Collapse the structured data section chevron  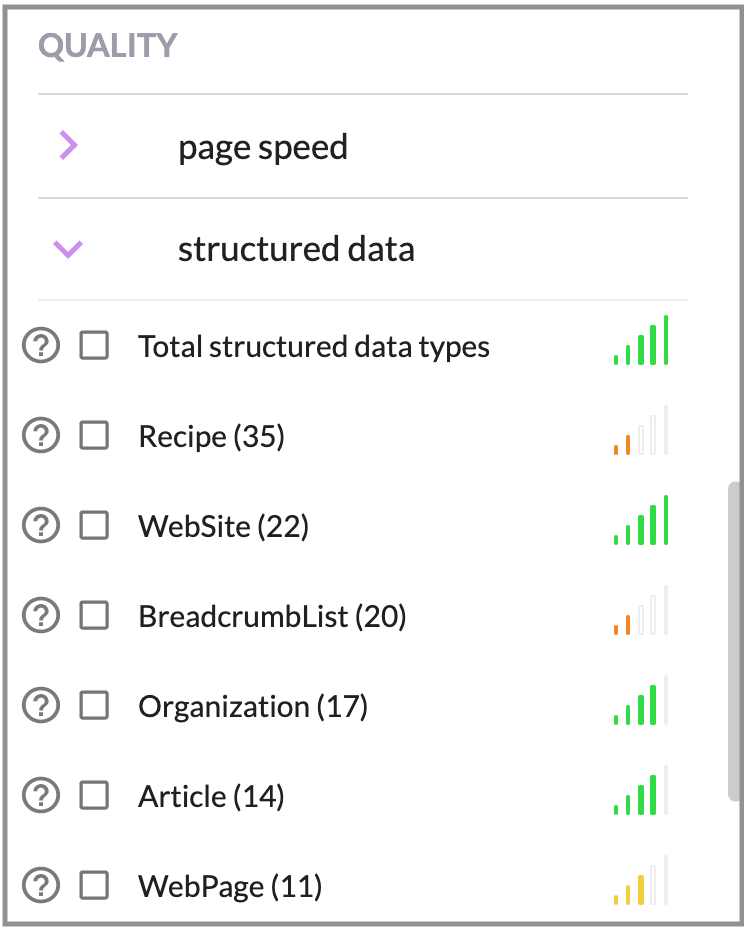[68, 249]
